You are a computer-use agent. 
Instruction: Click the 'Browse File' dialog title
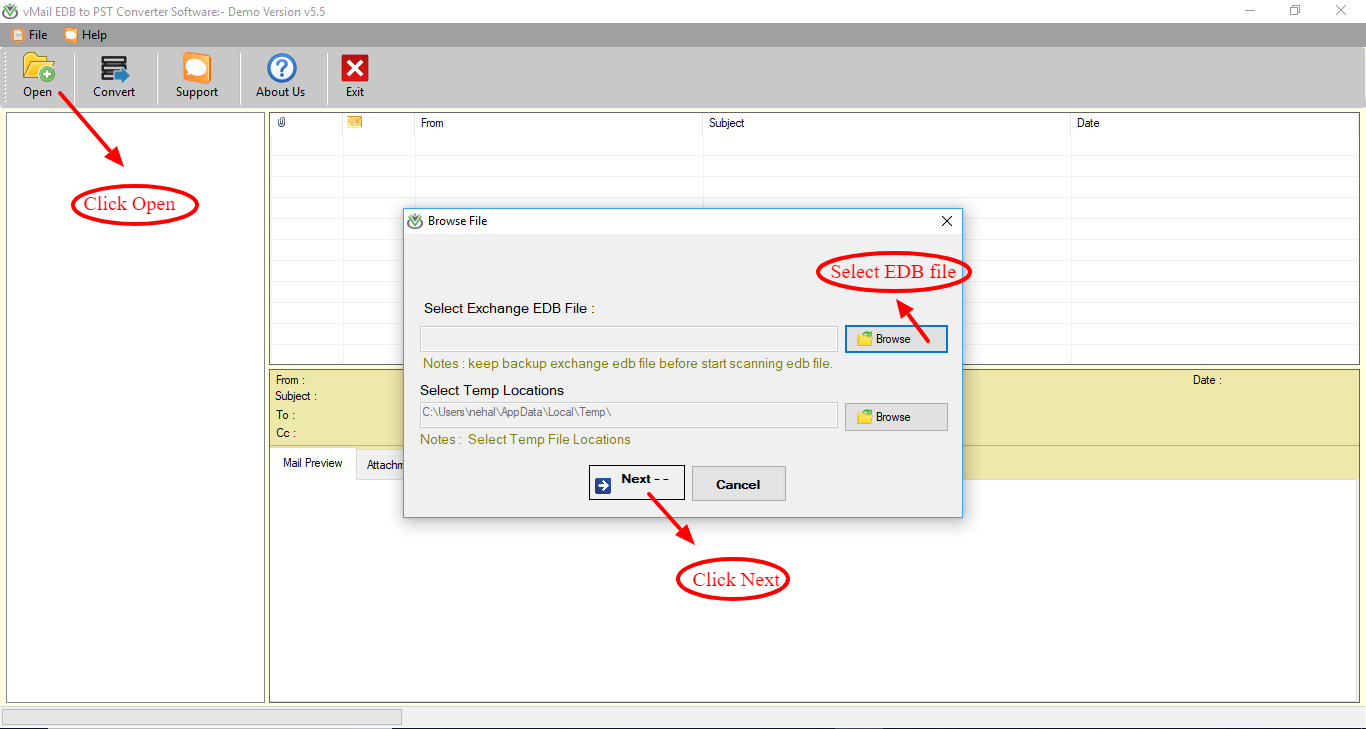pos(458,221)
